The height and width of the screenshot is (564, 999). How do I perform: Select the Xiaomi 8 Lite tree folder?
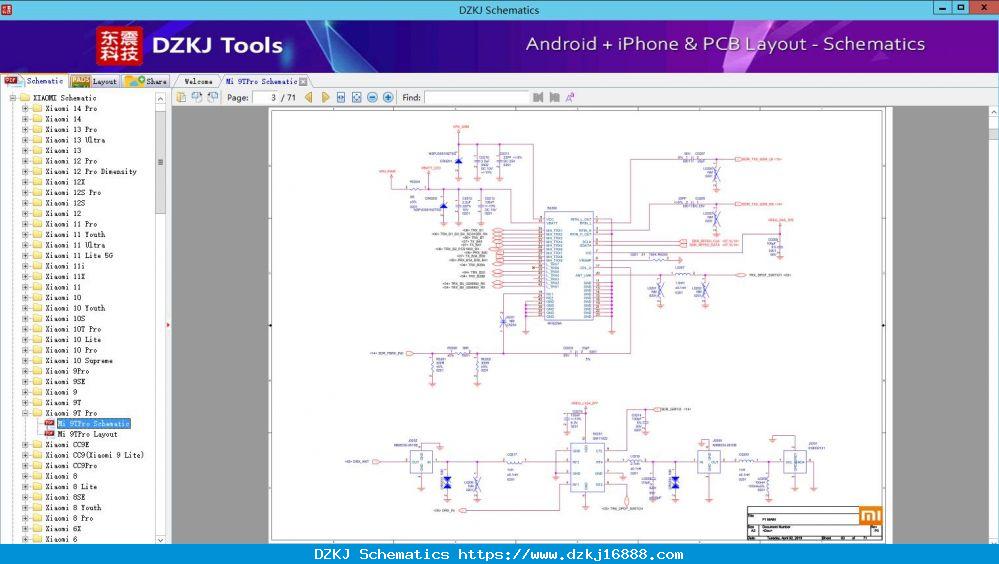click(71, 487)
